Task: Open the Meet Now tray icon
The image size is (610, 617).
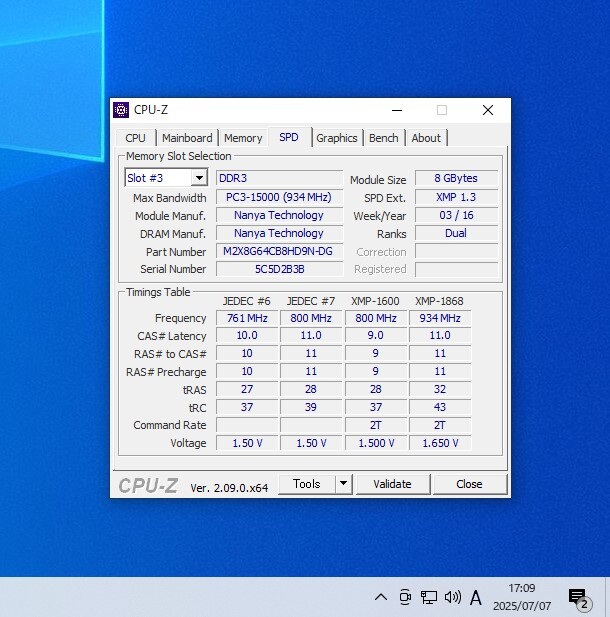Action: [405, 597]
